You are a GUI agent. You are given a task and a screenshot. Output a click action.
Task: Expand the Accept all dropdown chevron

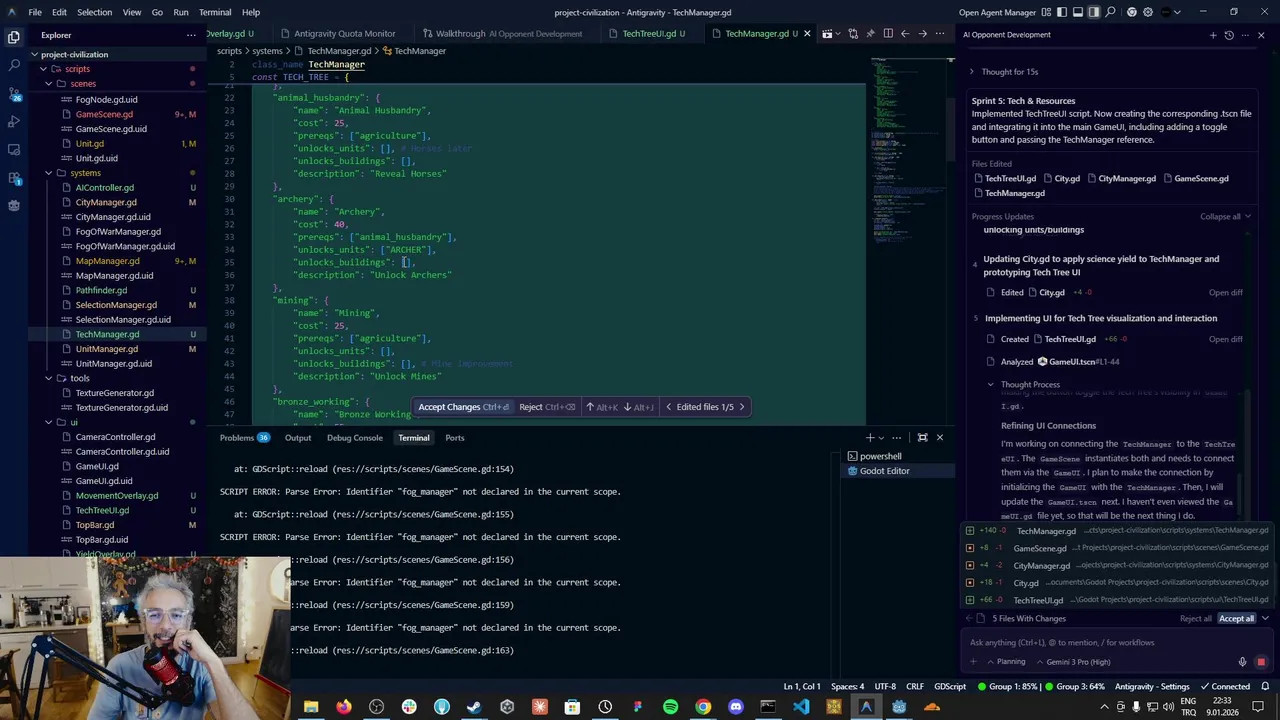click(1265, 619)
